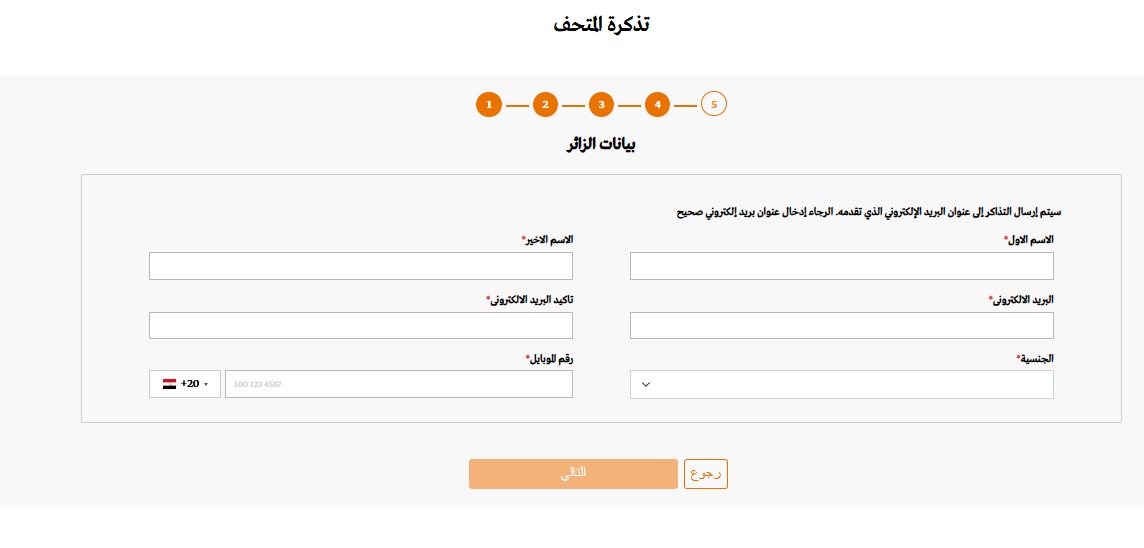Focus the last name (الاسم الاخير) field
Image resolution: width=1144 pixels, height=548 pixels.
click(360, 266)
